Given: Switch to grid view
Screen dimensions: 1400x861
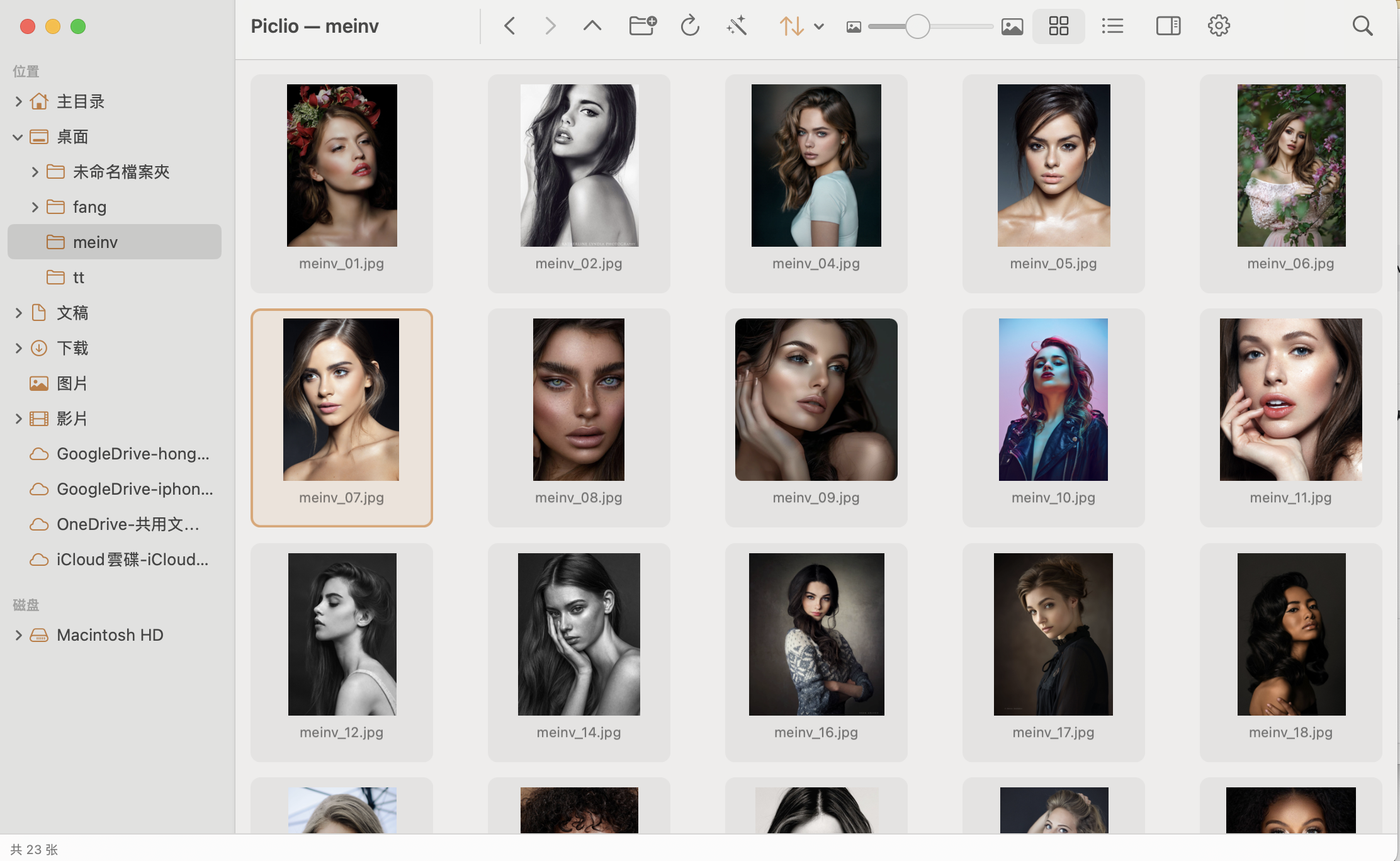Looking at the screenshot, I should [1059, 26].
